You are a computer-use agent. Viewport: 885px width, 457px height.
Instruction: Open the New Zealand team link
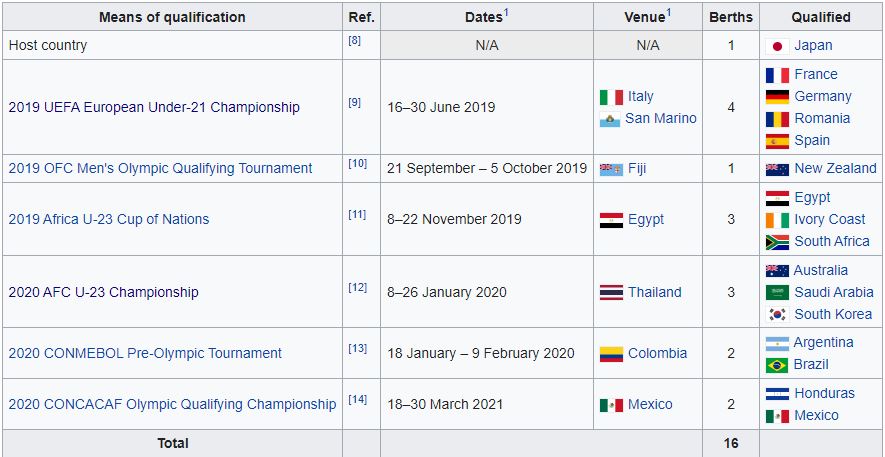[835, 168]
